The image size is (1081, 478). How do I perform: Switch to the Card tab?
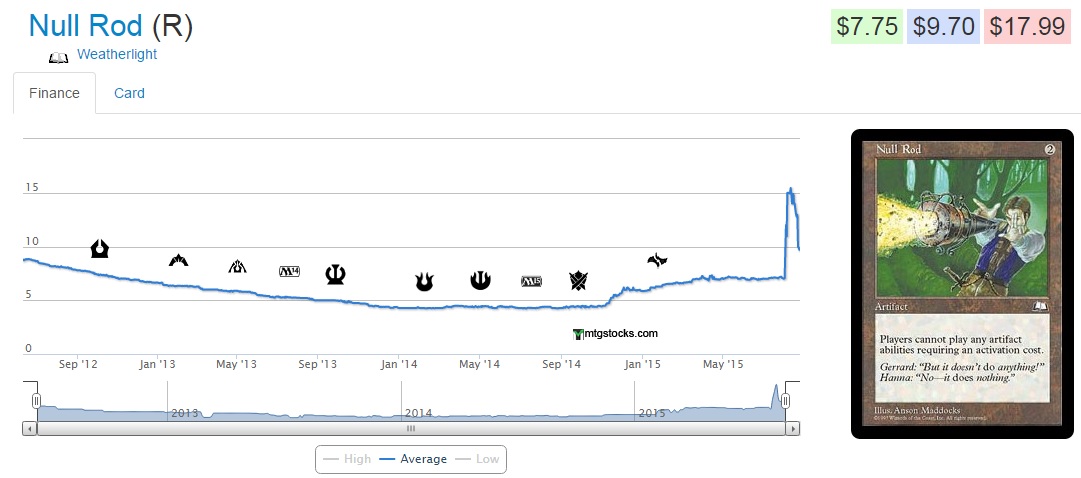pyautogui.click(x=129, y=93)
